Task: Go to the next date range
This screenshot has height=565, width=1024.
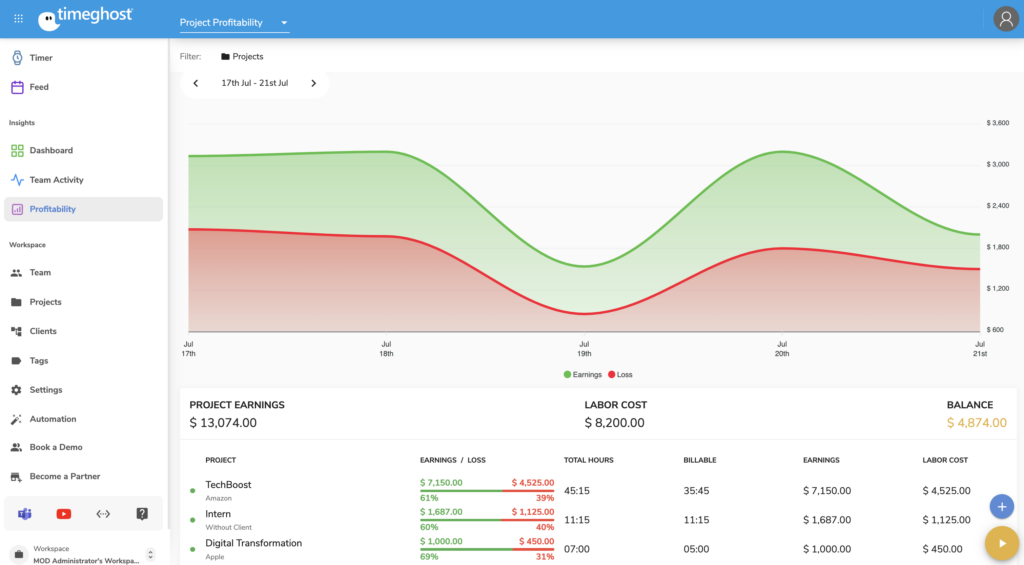Action: pos(313,83)
